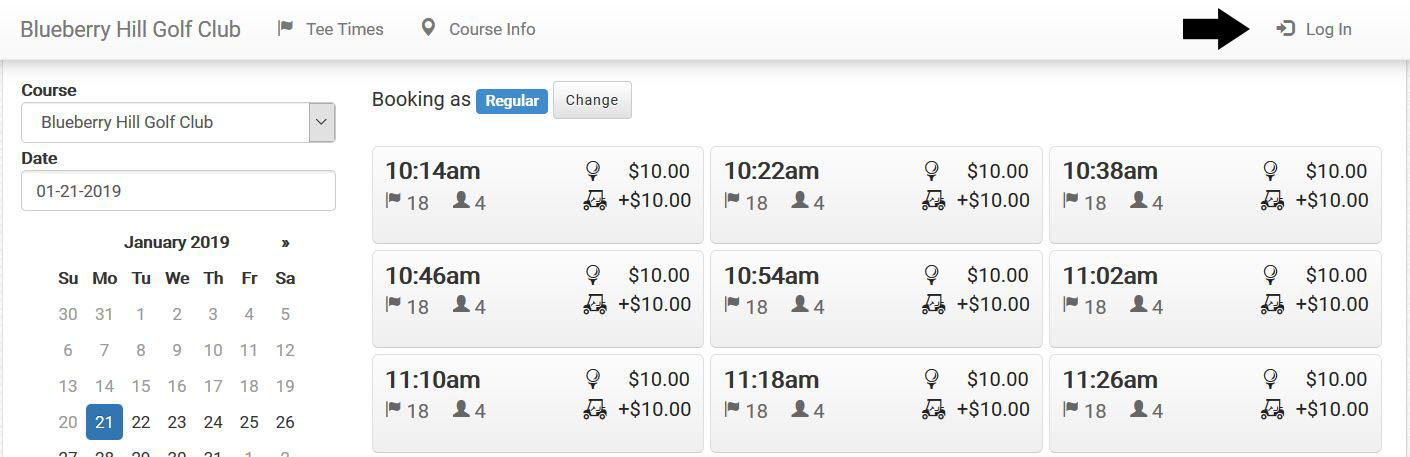1410x457 pixels.
Task: Click the Regular booking class badge
Action: [512, 101]
